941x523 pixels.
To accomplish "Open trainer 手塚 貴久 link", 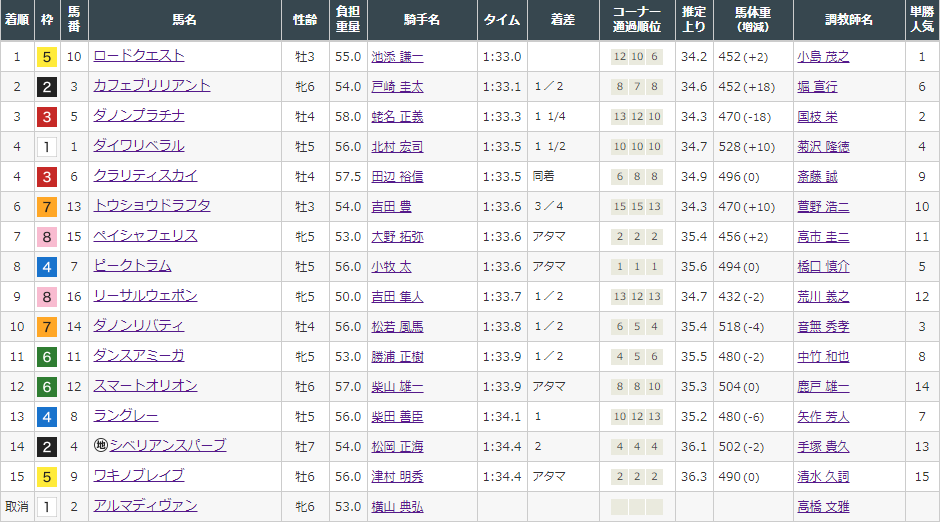I will click(823, 447).
